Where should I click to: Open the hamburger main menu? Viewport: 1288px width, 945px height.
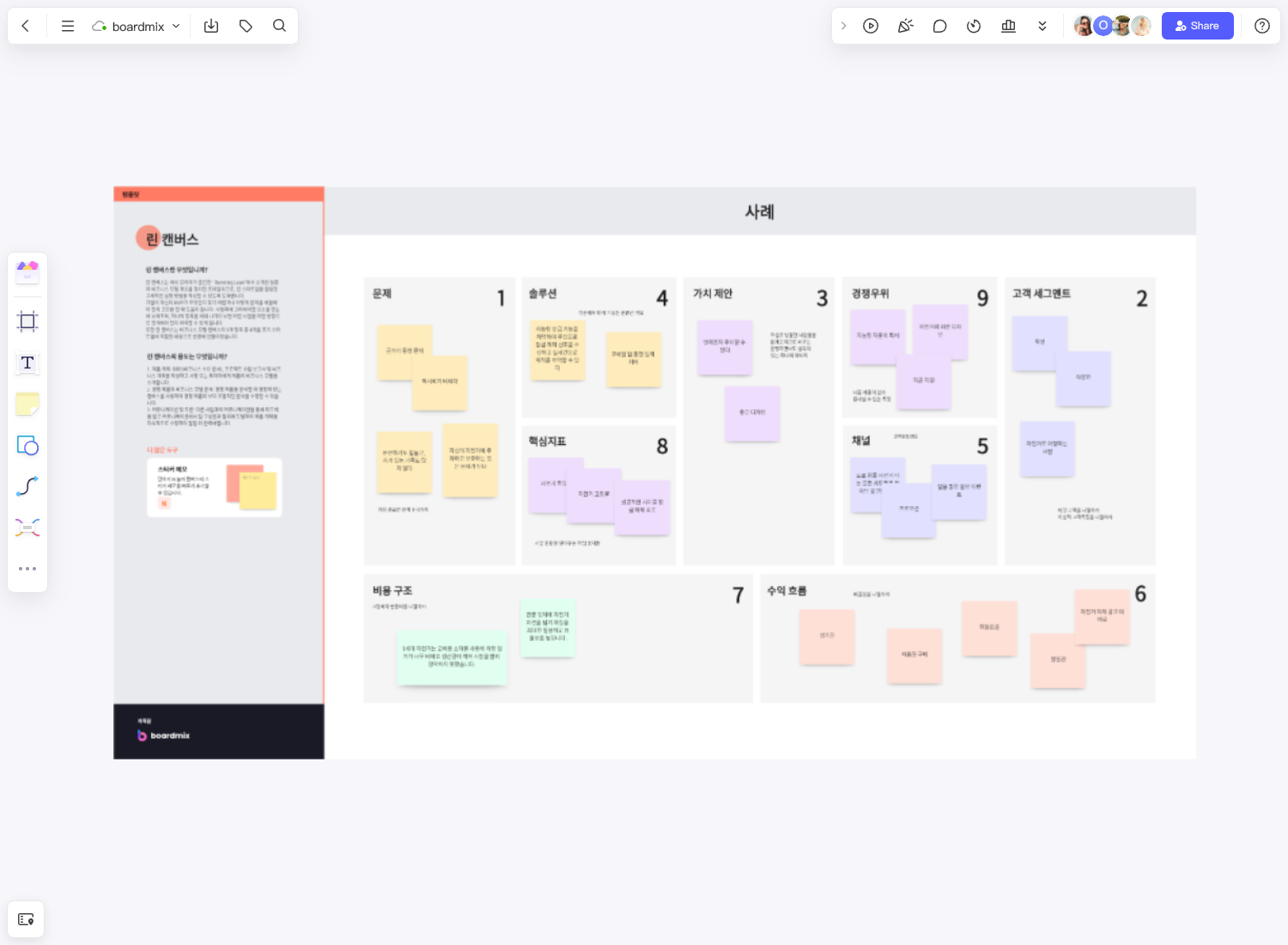pyautogui.click(x=68, y=26)
